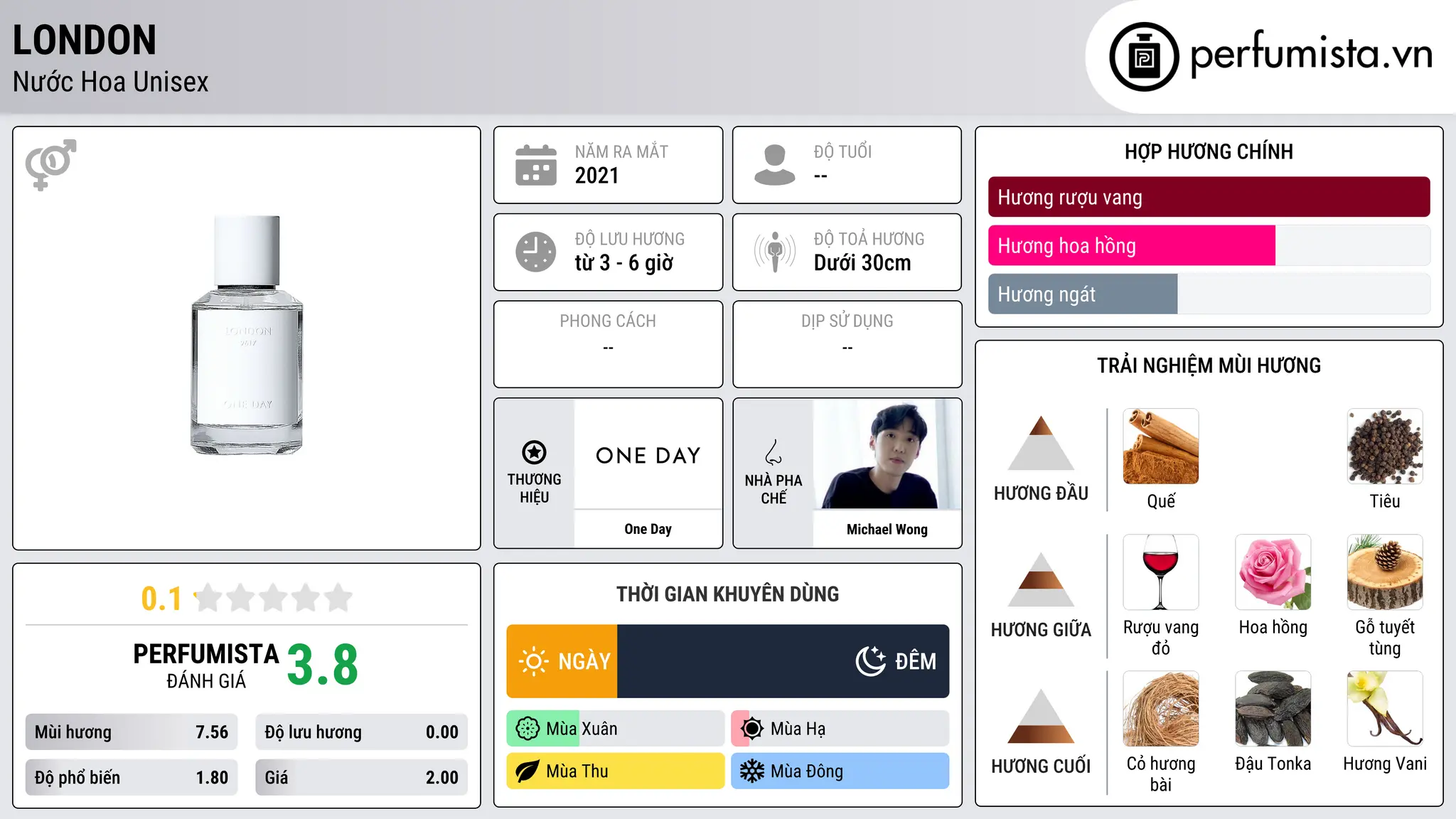This screenshot has width=1456, height=819.
Task: Click the Phong cách card
Action: click(x=609, y=344)
